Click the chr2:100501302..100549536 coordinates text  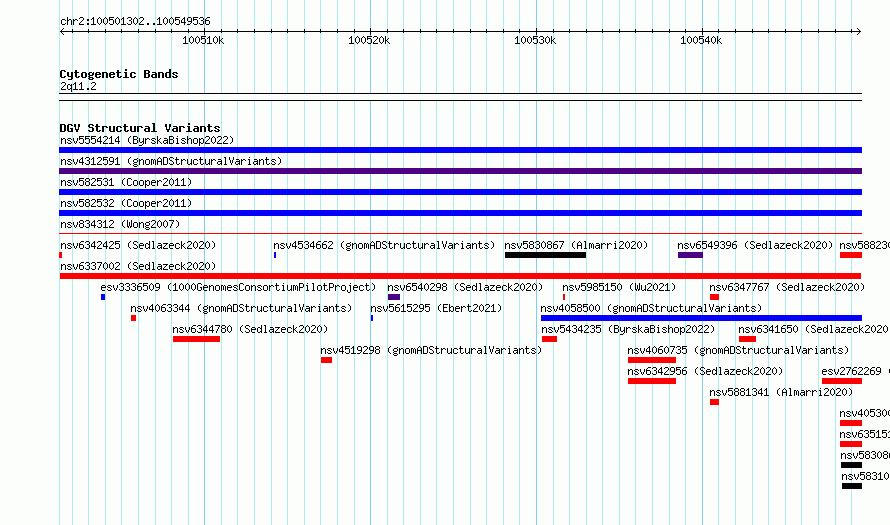pos(135,21)
